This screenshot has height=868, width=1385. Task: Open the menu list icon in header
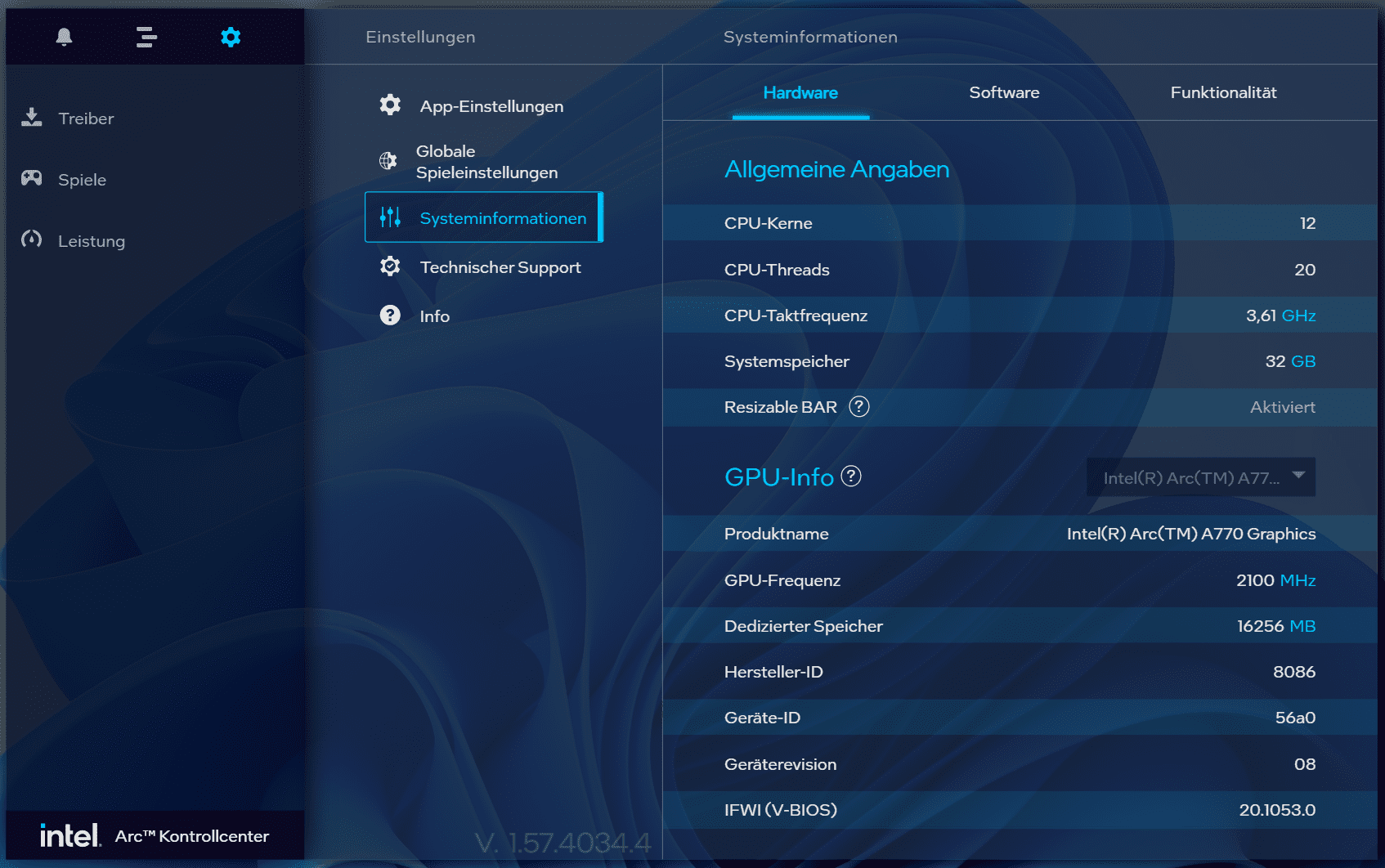tap(146, 37)
